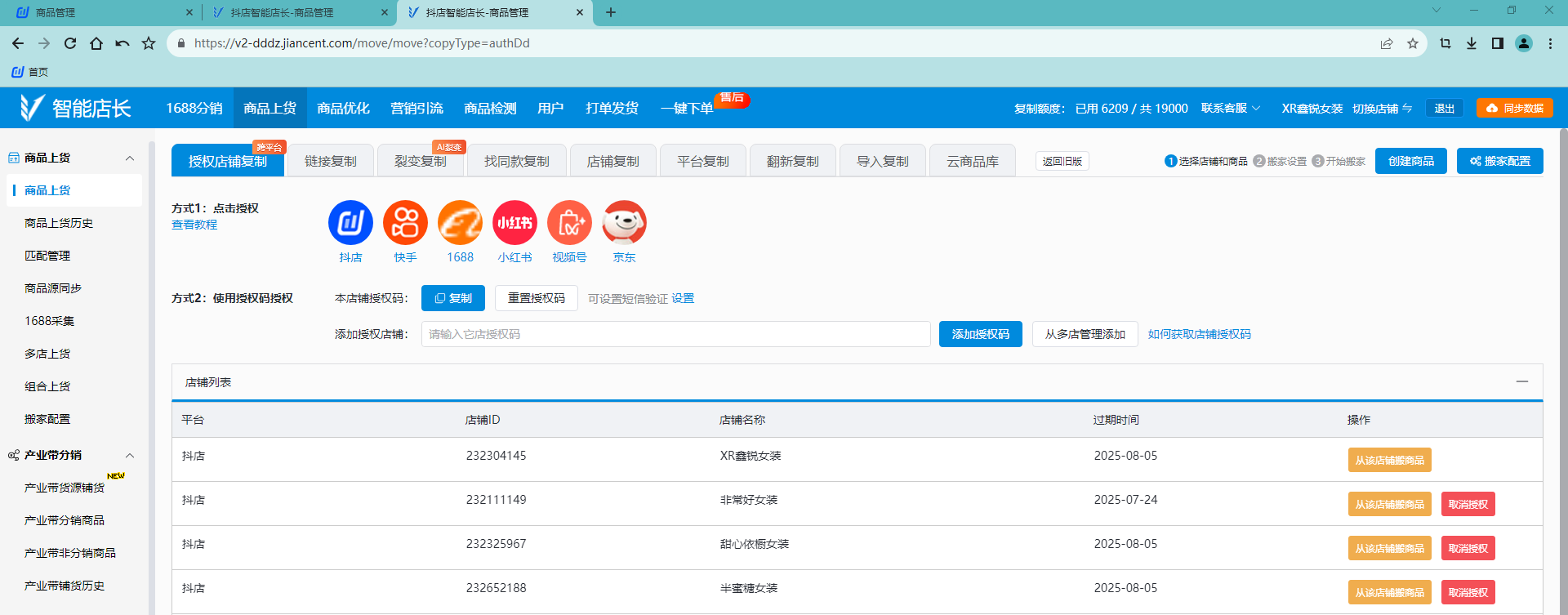Click the 同步数据 button
The height and width of the screenshot is (615, 1568).
click(x=1514, y=109)
